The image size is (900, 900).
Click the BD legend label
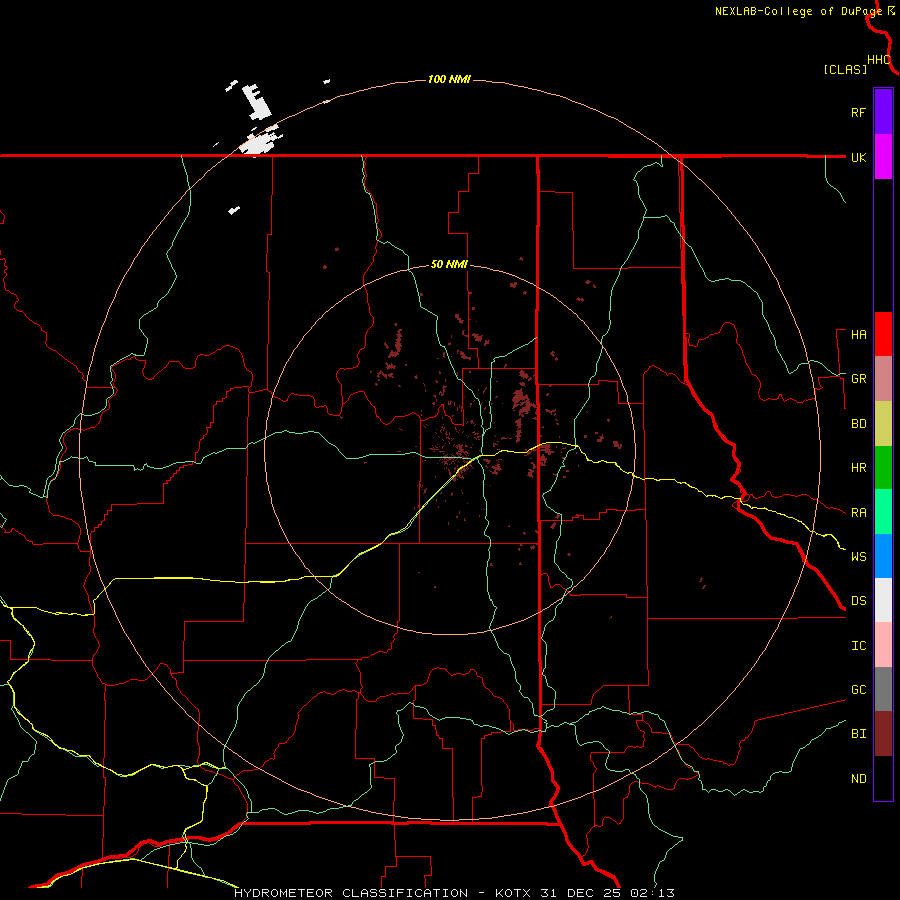(x=858, y=424)
